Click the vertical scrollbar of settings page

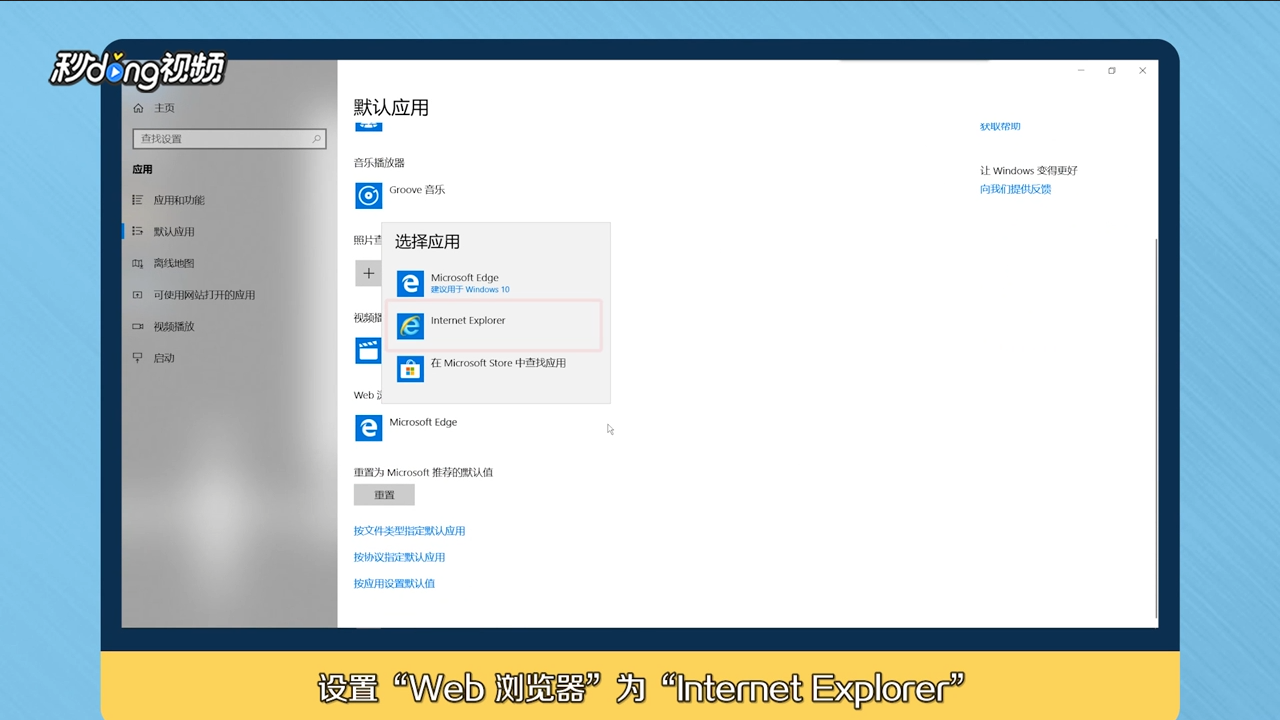tap(1156, 429)
